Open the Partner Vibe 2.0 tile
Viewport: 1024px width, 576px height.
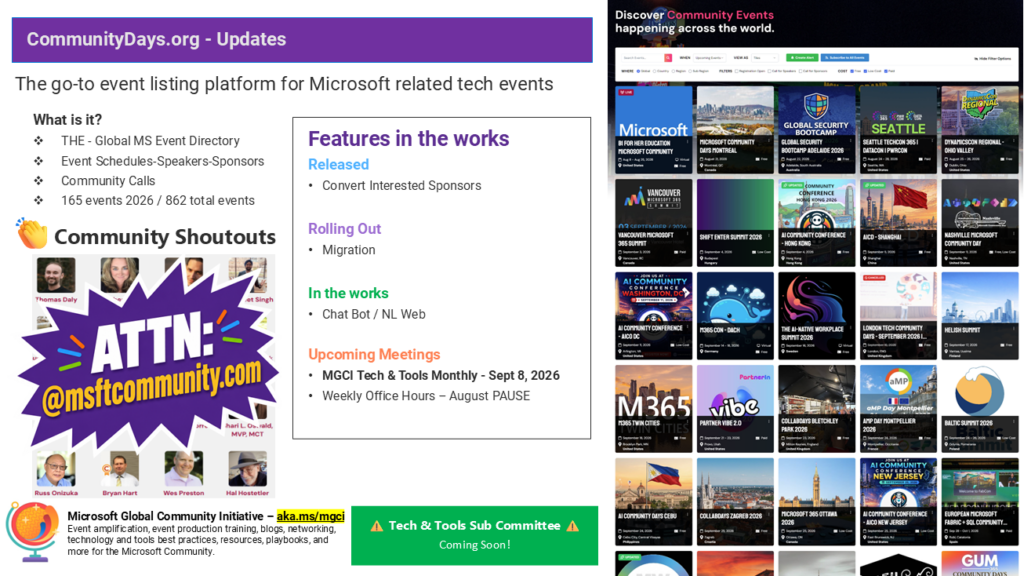coord(735,409)
